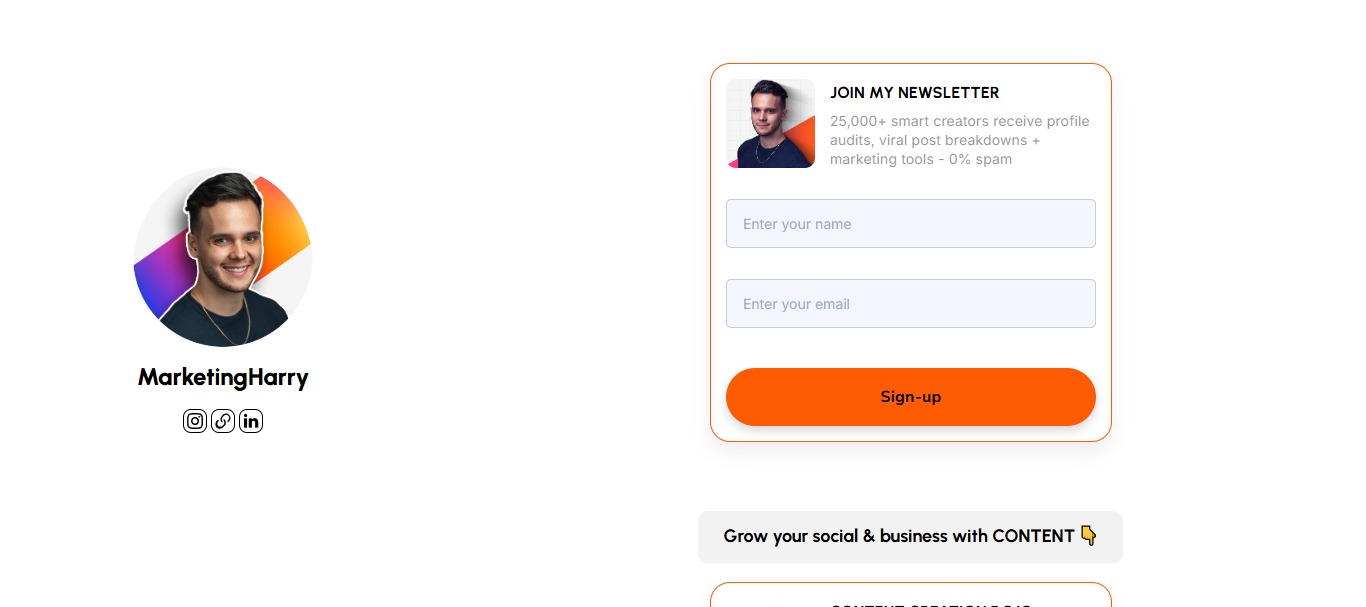Click the MarketingHarry profile name
The width and height of the screenshot is (1366, 607).
tap(223, 378)
